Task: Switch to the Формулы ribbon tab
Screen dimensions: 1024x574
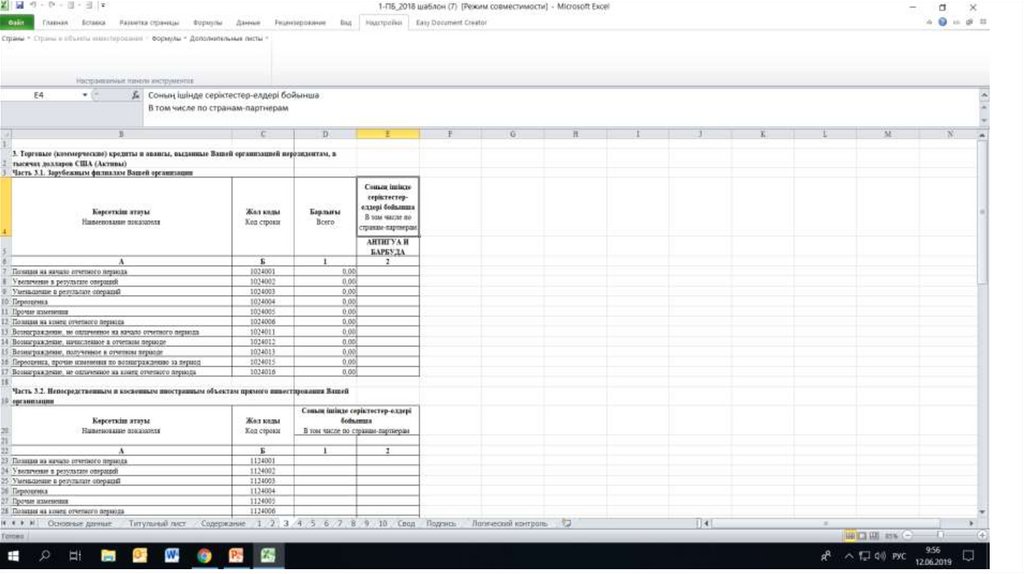Action: click(x=207, y=22)
